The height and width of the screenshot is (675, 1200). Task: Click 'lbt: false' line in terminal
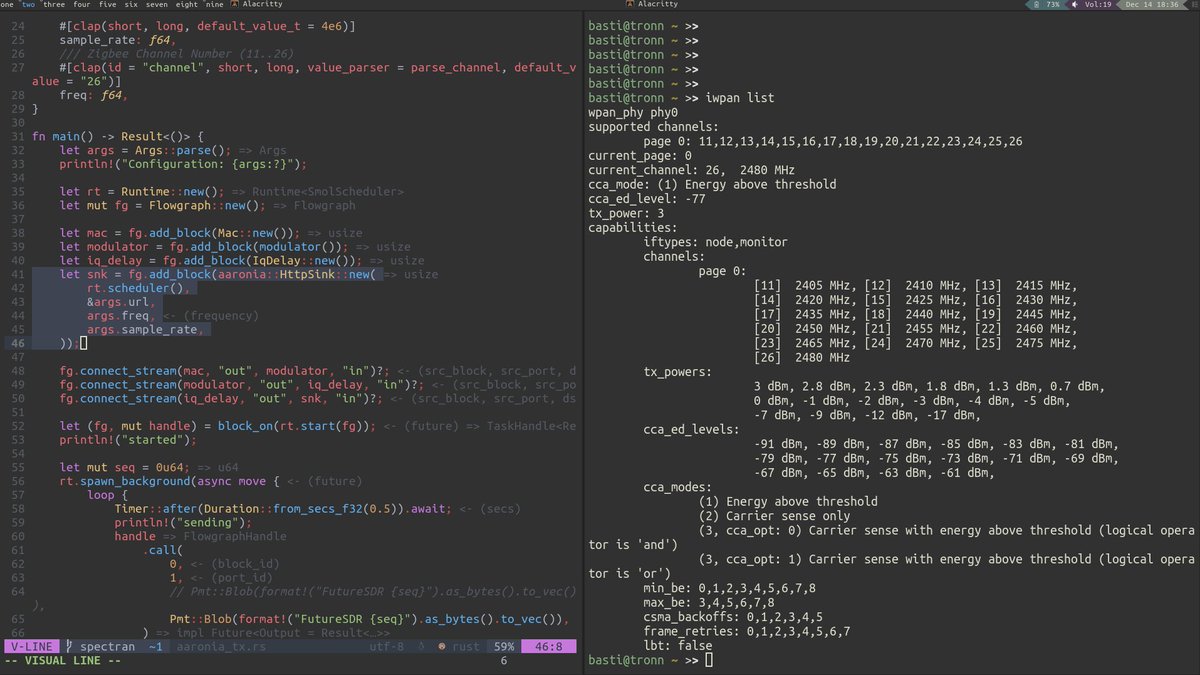point(678,646)
